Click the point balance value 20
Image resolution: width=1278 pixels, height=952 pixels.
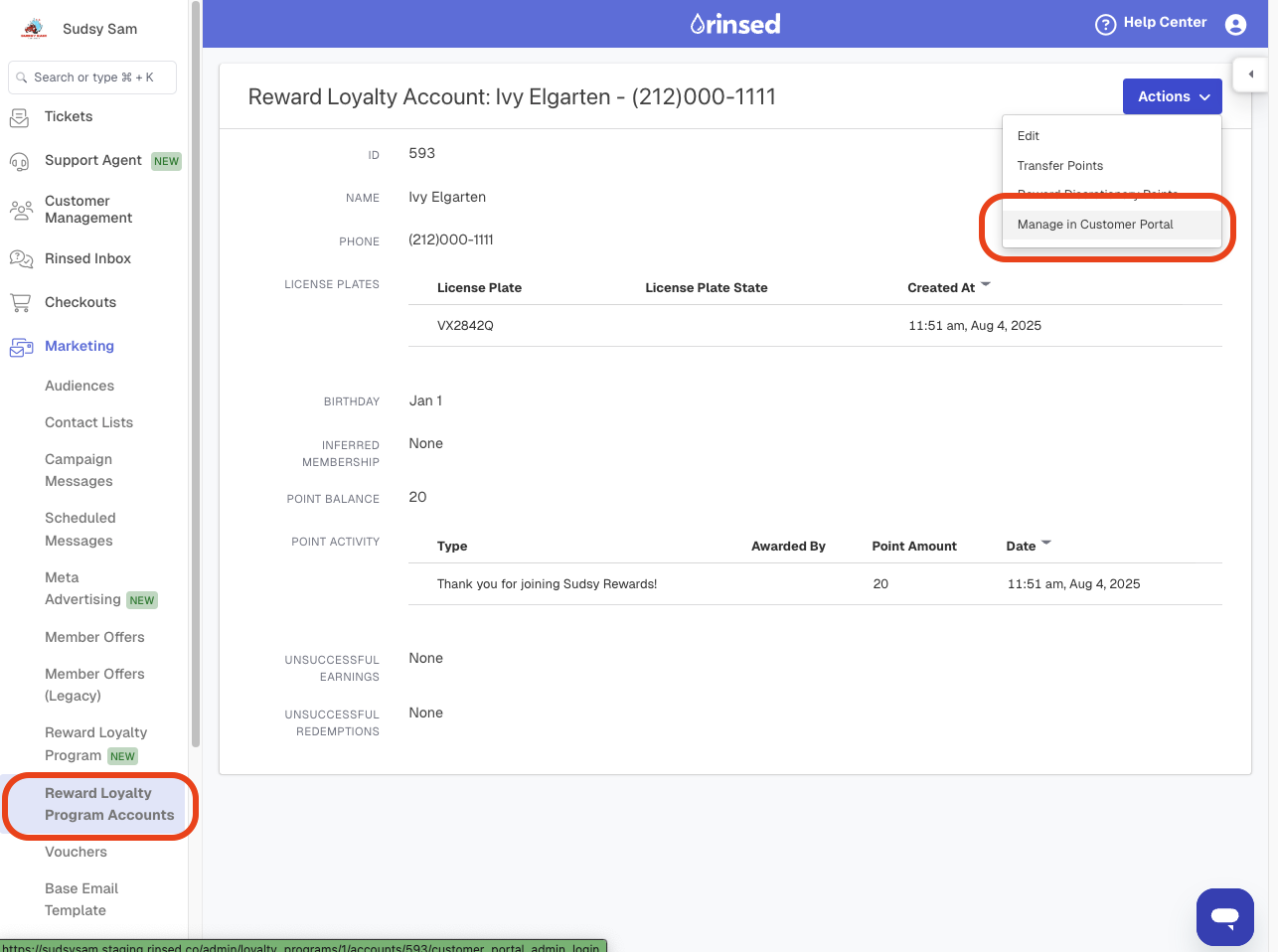click(417, 497)
